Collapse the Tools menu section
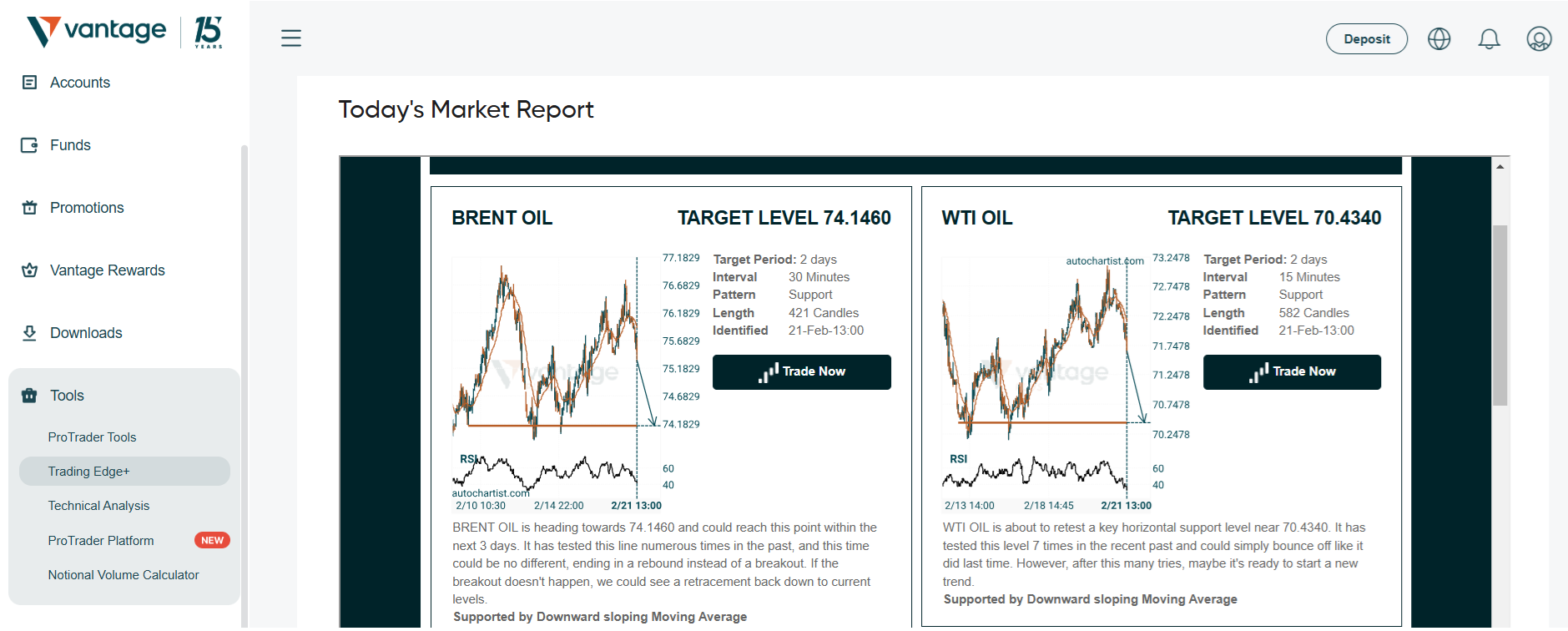Image resolution: width=1568 pixels, height=631 pixels. coord(124,396)
